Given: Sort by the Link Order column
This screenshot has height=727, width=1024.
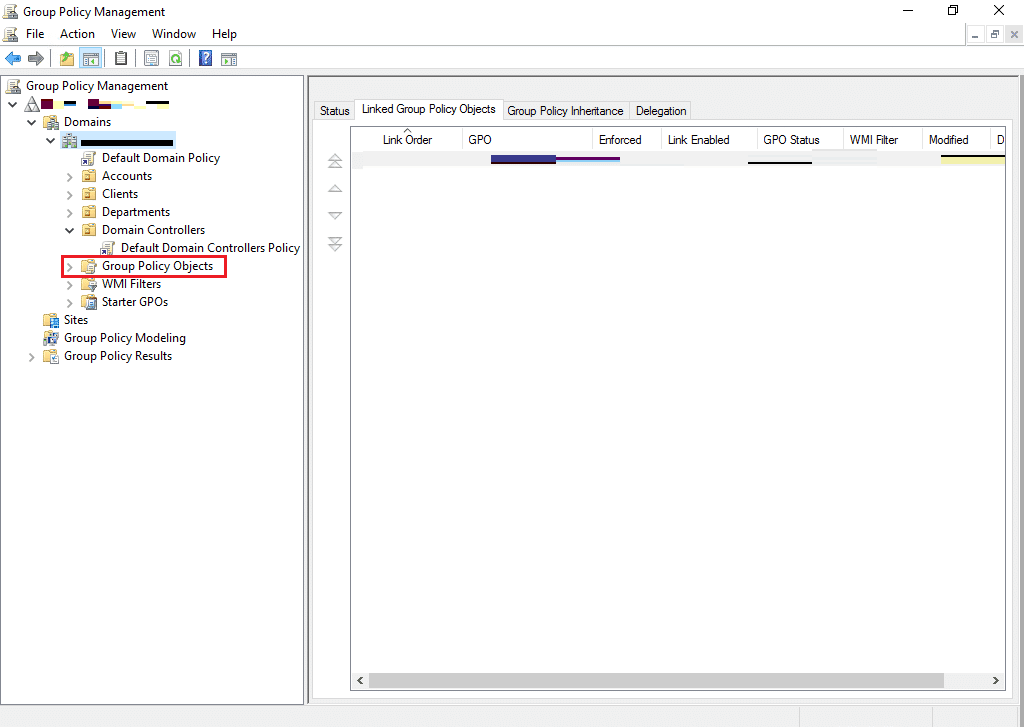Looking at the screenshot, I should coord(407,139).
